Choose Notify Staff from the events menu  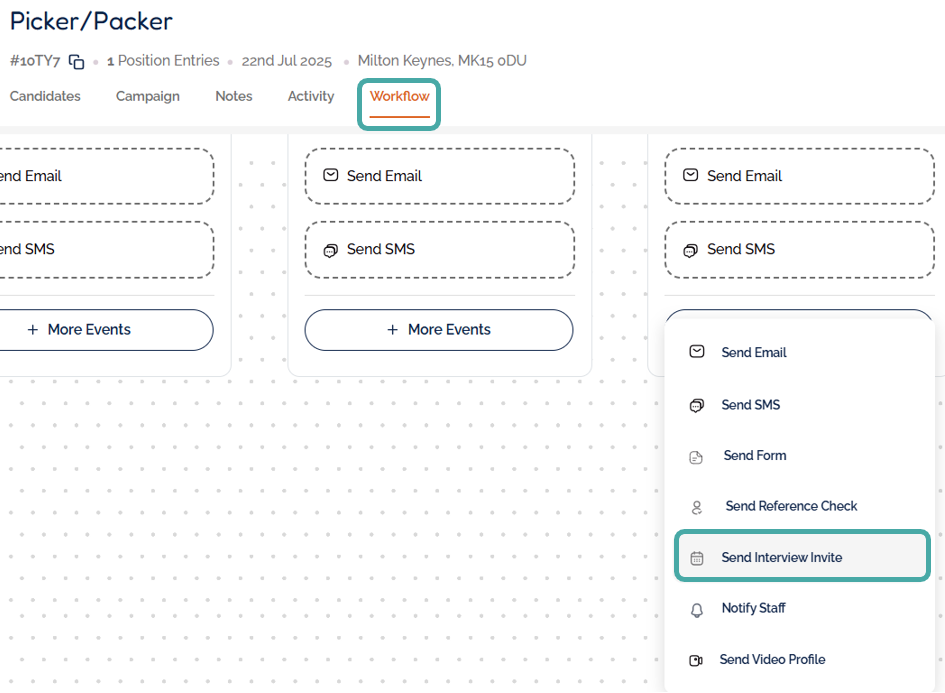click(x=753, y=608)
